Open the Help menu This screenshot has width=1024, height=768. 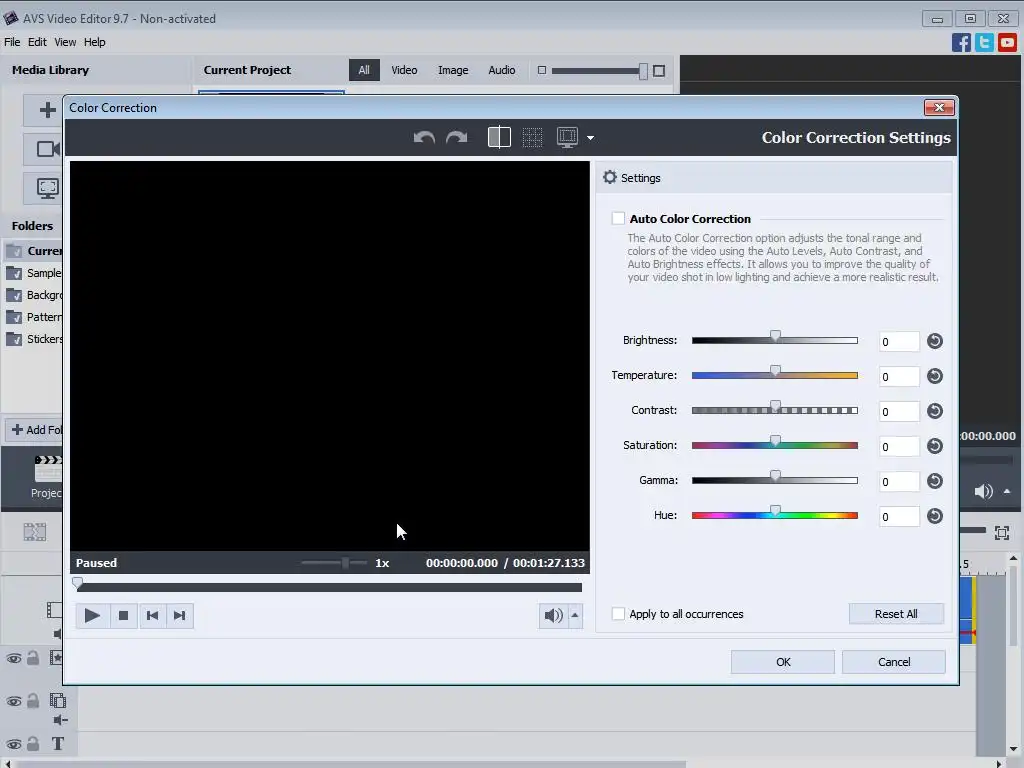pyautogui.click(x=95, y=42)
